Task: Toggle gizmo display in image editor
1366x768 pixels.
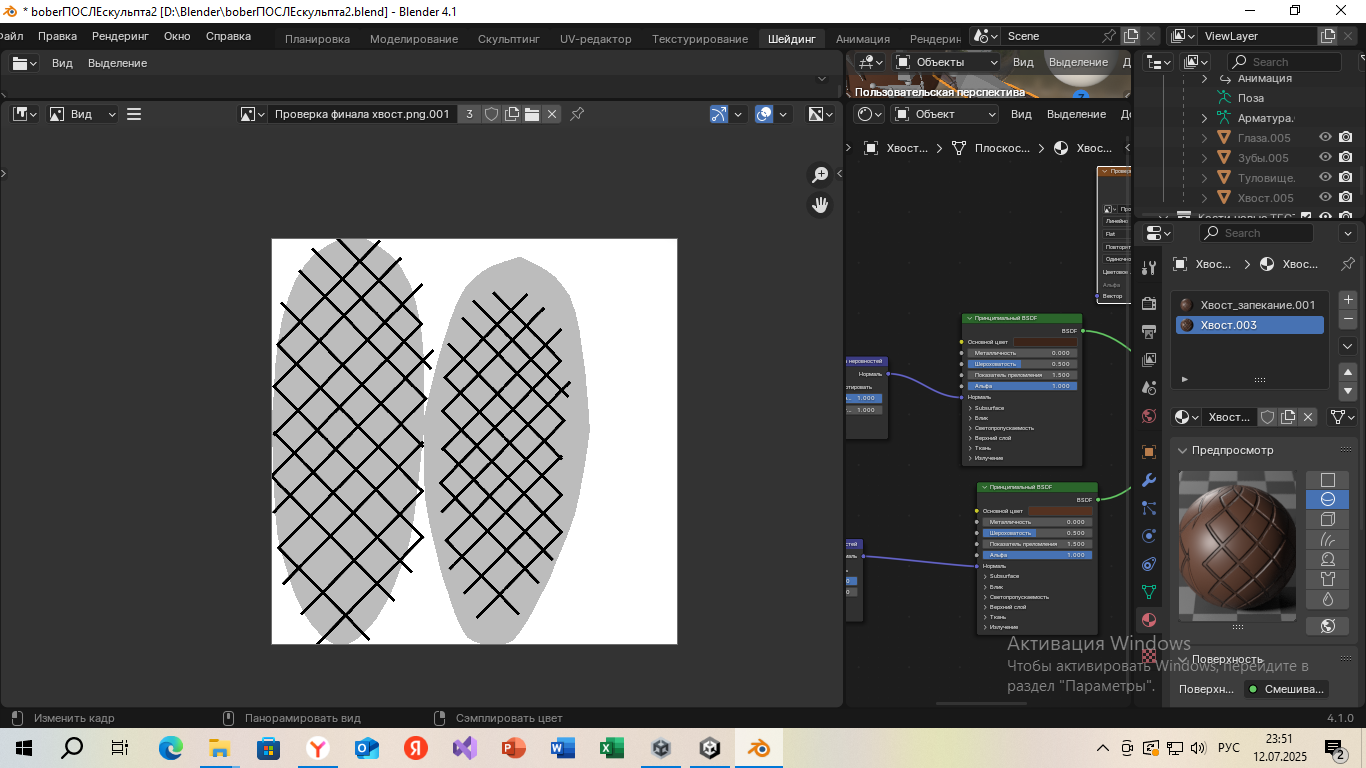Action: 719,114
